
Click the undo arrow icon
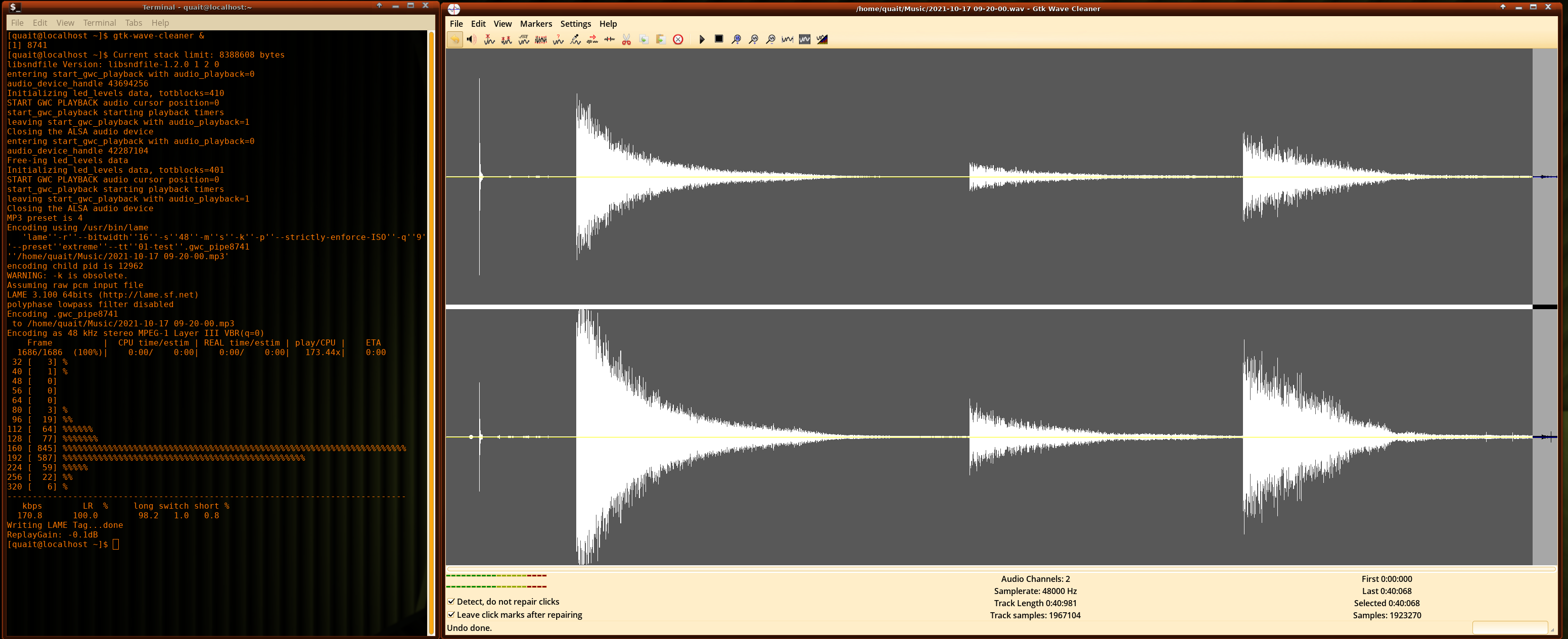coord(455,39)
